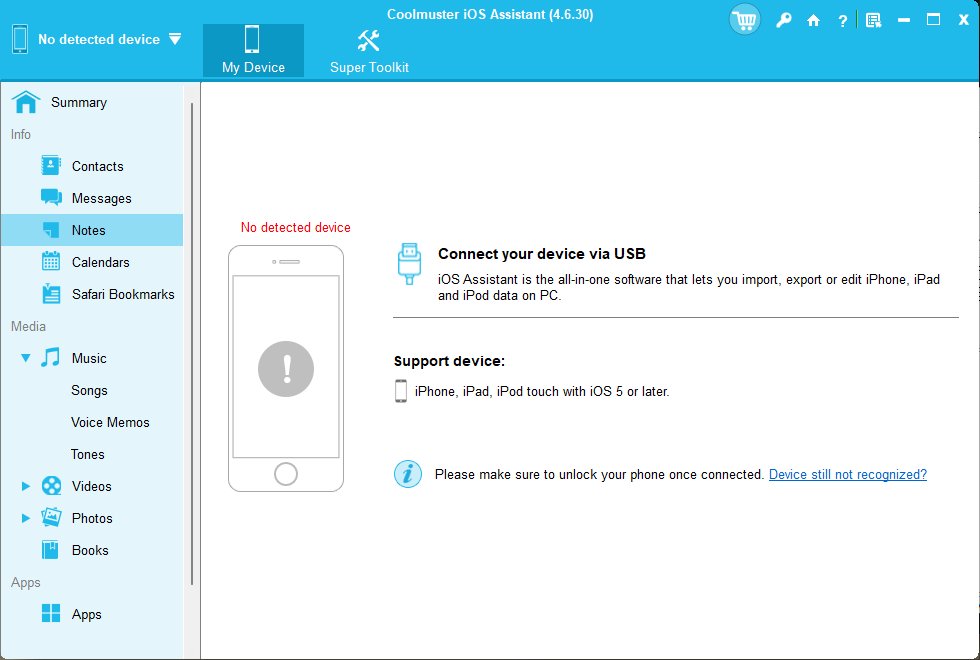
Task: Close the Coolmuster iOS Assistant window
Action: click(963, 20)
